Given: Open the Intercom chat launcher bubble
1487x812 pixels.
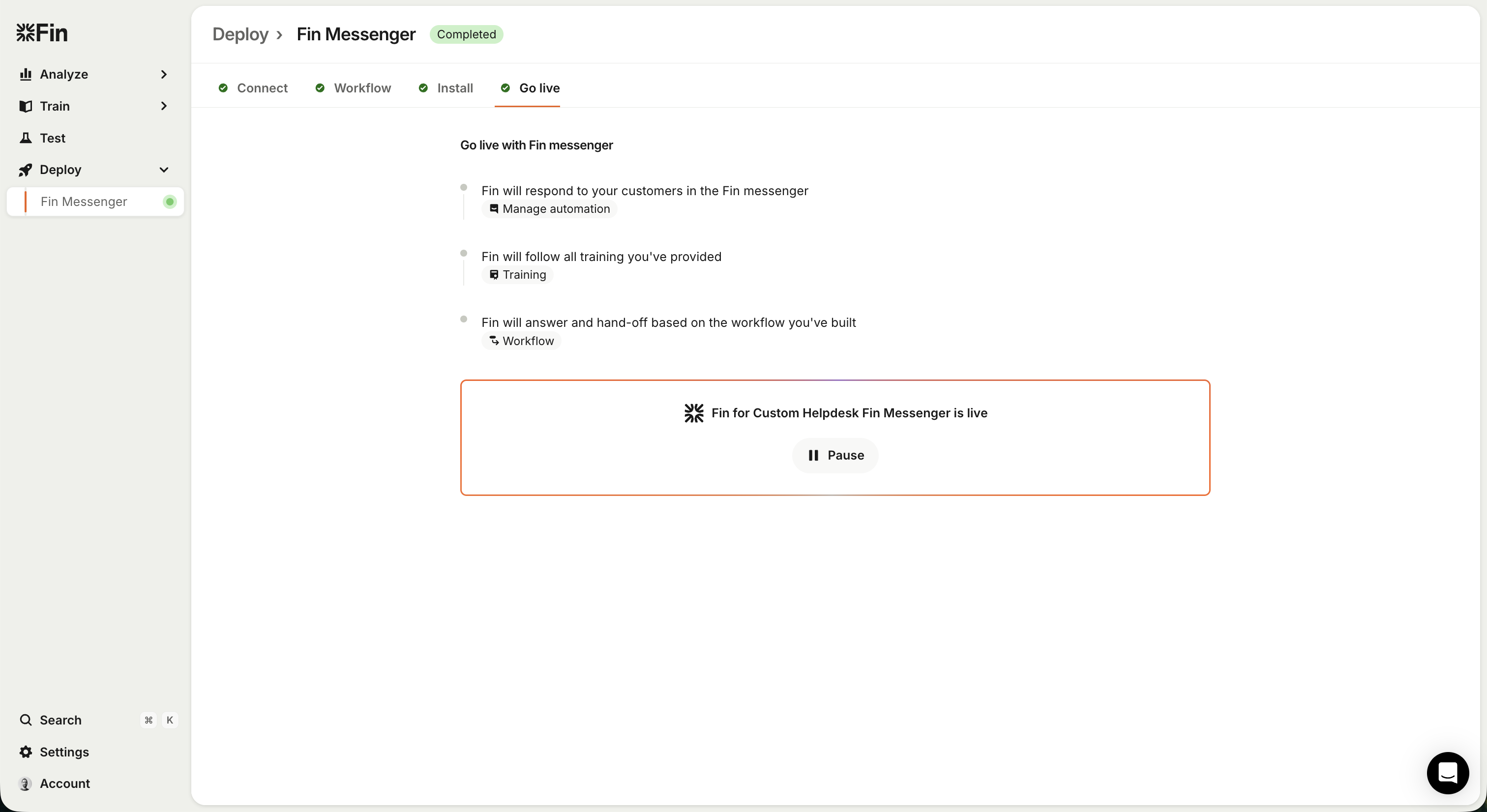Looking at the screenshot, I should tap(1447, 772).
